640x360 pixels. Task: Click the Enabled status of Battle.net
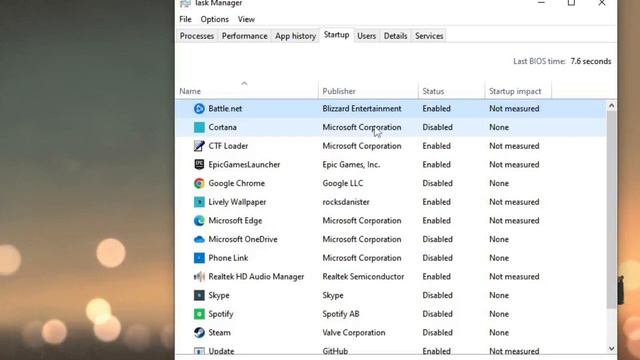click(x=436, y=109)
